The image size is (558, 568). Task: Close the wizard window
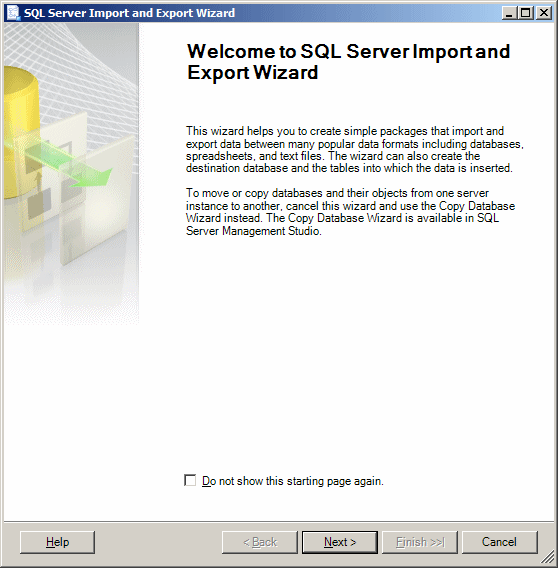(544, 13)
